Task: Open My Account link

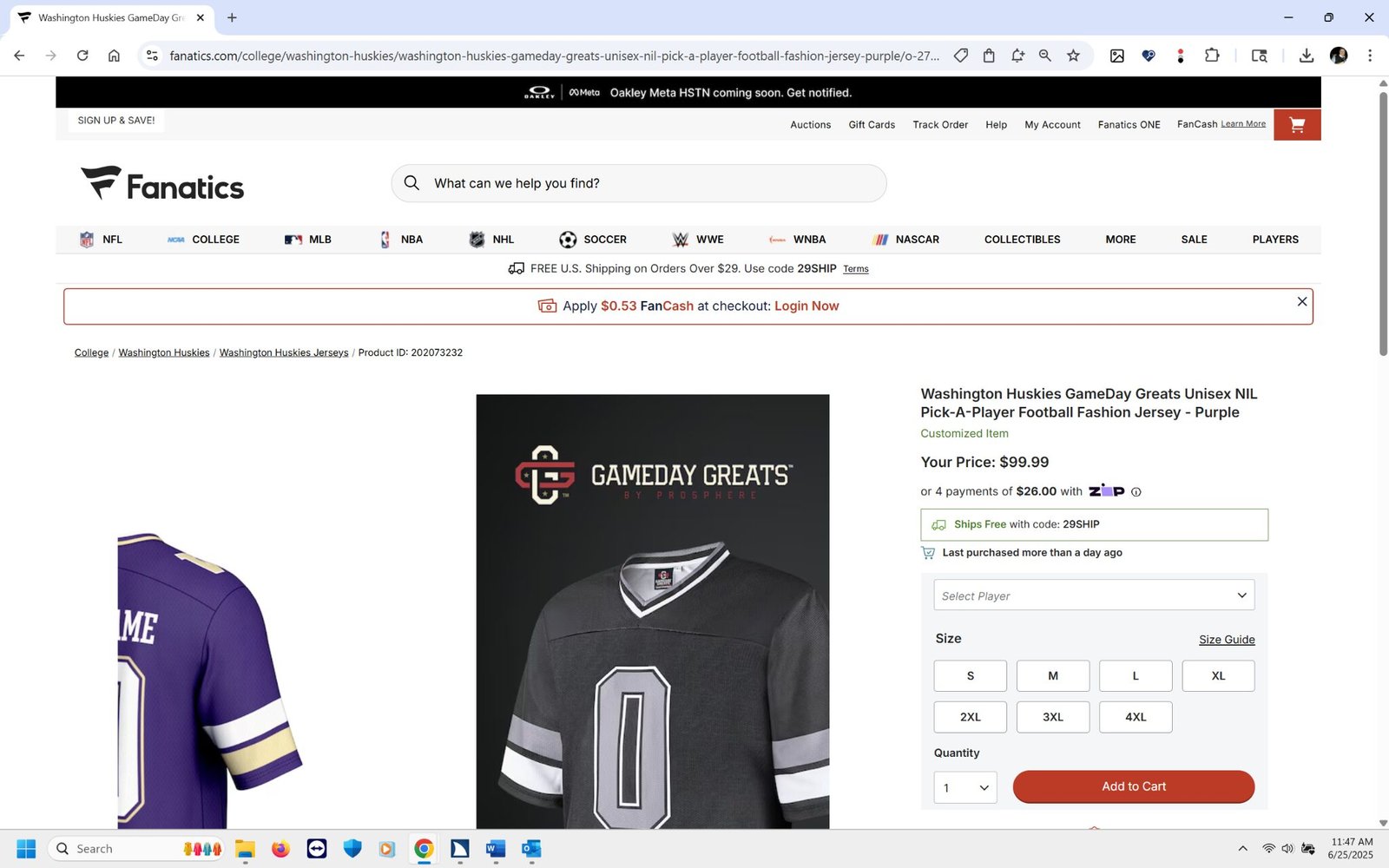Action: point(1052,125)
